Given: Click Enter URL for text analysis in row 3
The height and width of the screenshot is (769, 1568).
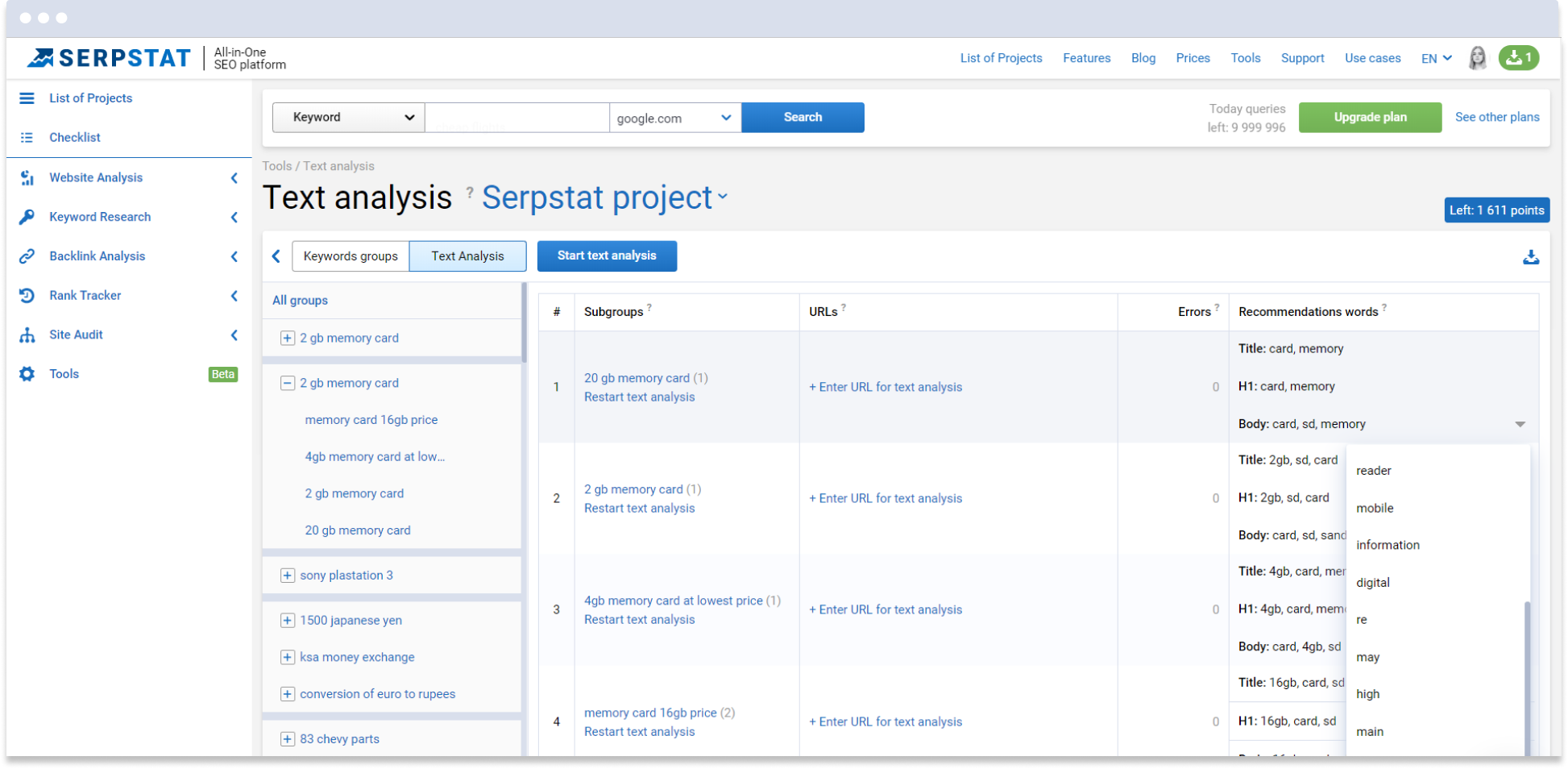Looking at the screenshot, I should (886, 610).
